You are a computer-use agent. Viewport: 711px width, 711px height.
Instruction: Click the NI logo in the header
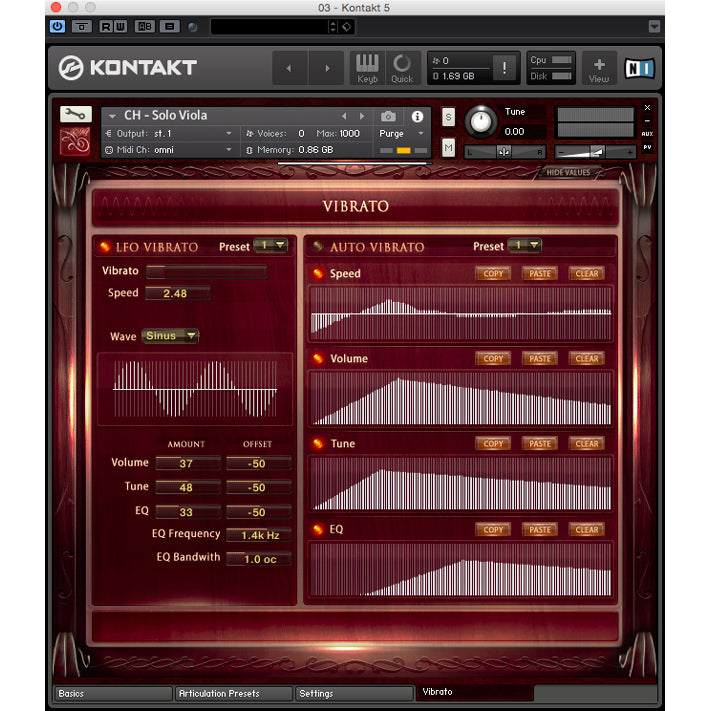(x=639, y=68)
